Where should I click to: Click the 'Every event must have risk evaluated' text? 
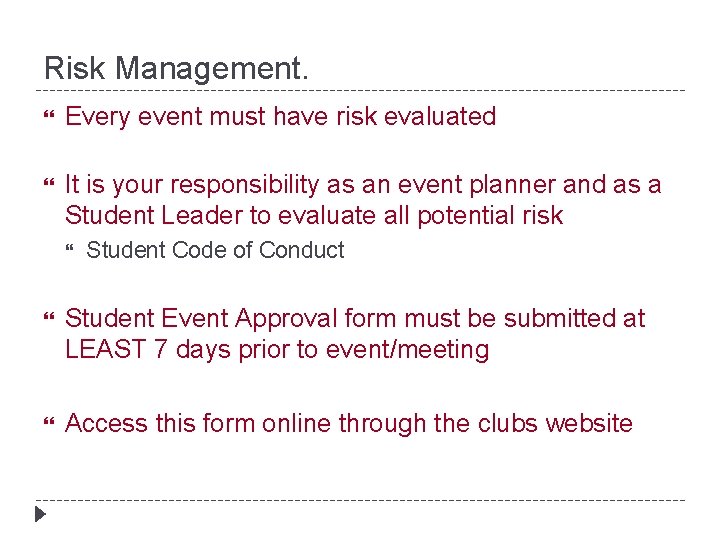point(280,116)
